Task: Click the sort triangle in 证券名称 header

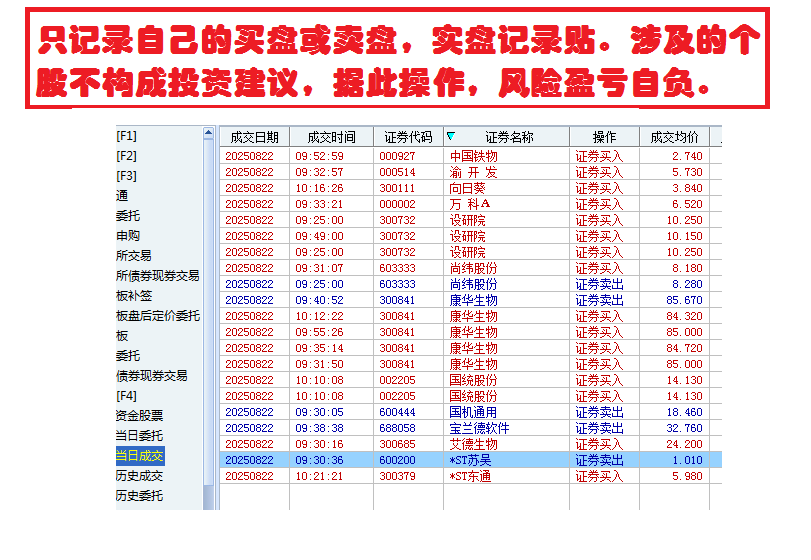Action: click(450, 136)
